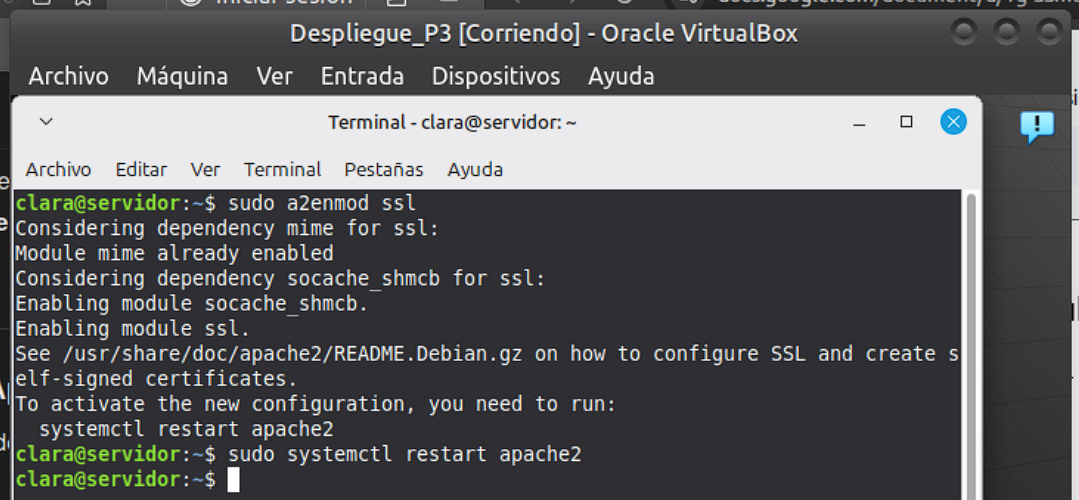This screenshot has width=1079, height=500.
Task: Open VirtualBox Archivo menu
Action: [x=68, y=76]
